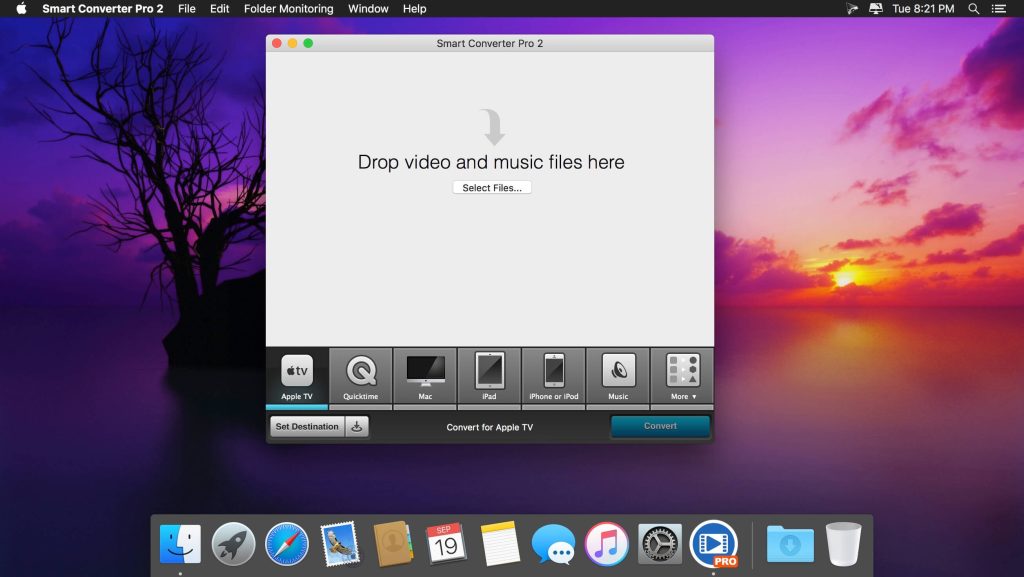1024x577 pixels.
Task: Click the Convert button
Action: [x=660, y=427]
